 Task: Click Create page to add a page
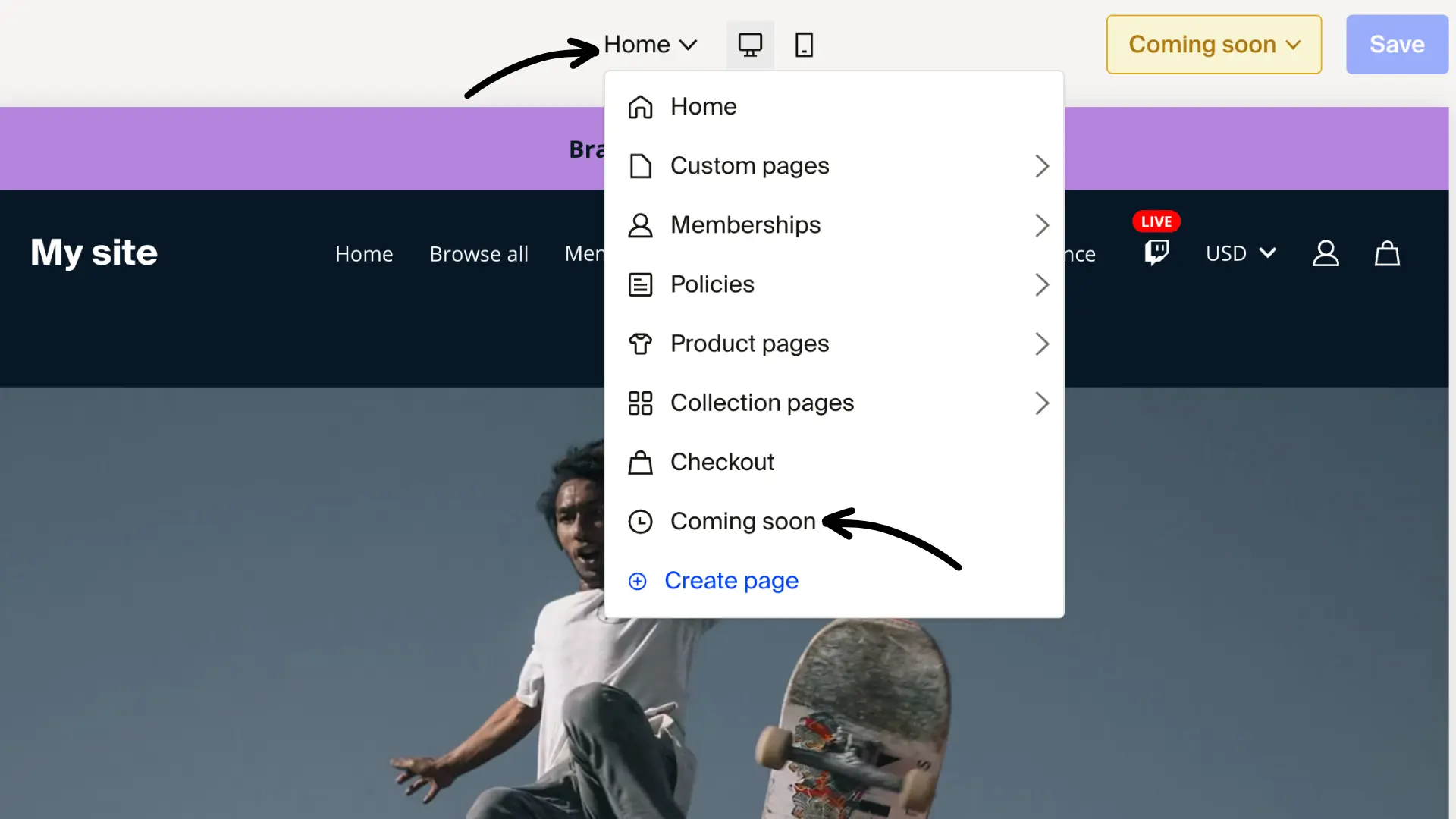click(731, 580)
